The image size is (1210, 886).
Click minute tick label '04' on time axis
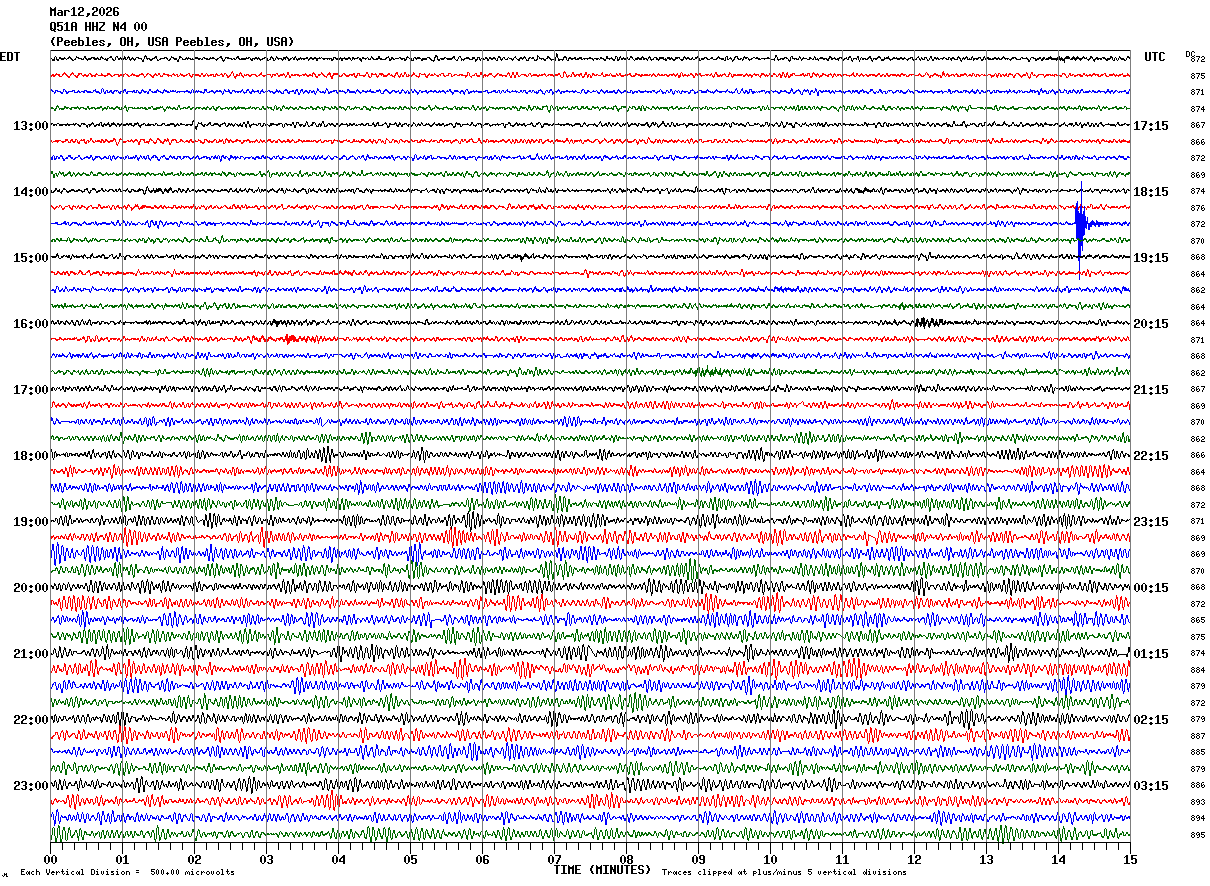pyautogui.click(x=339, y=860)
